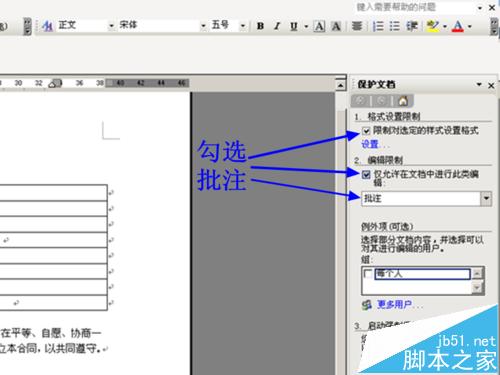
Task: Select 每个人 list item
Action: coord(422,274)
